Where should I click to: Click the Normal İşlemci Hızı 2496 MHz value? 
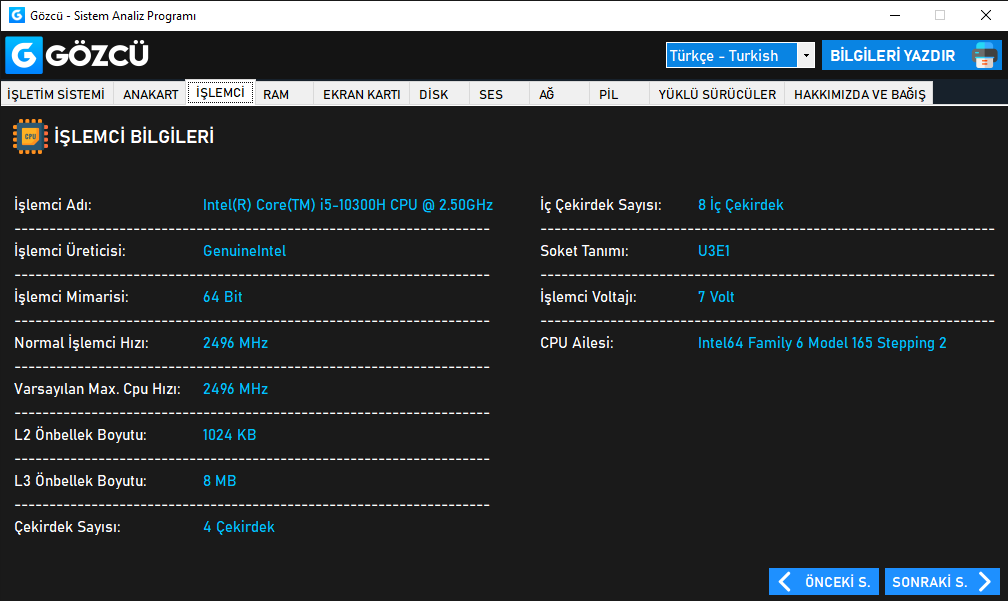pos(235,343)
